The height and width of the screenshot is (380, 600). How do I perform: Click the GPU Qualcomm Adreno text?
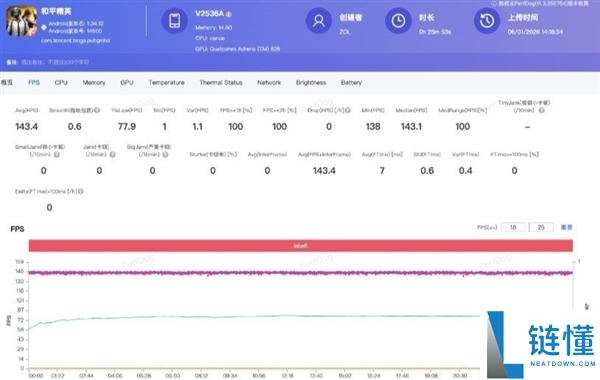pos(238,49)
